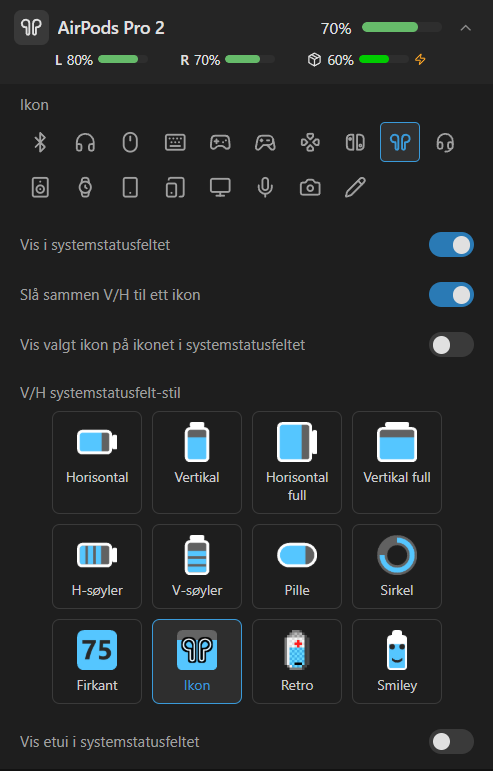This screenshot has height=771, width=493.
Task: Select the microphone icon
Action: coord(265,187)
